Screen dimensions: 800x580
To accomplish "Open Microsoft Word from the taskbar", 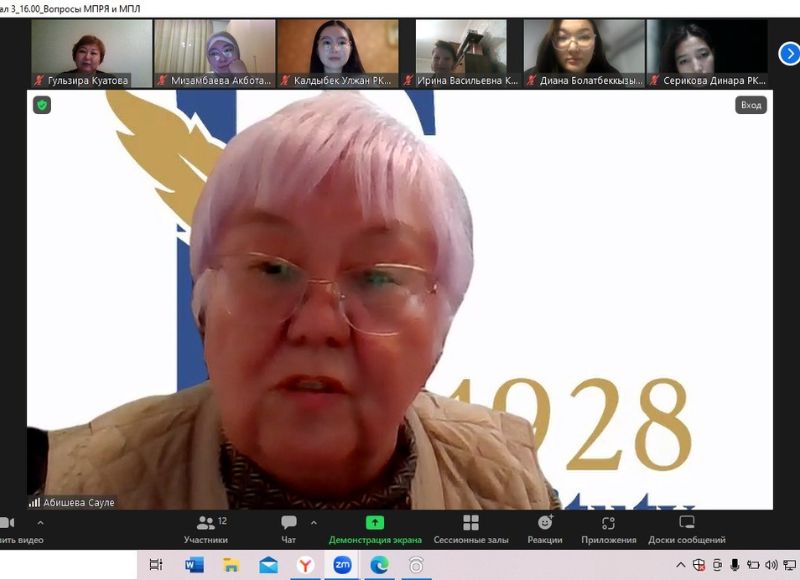I will point(194,565).
